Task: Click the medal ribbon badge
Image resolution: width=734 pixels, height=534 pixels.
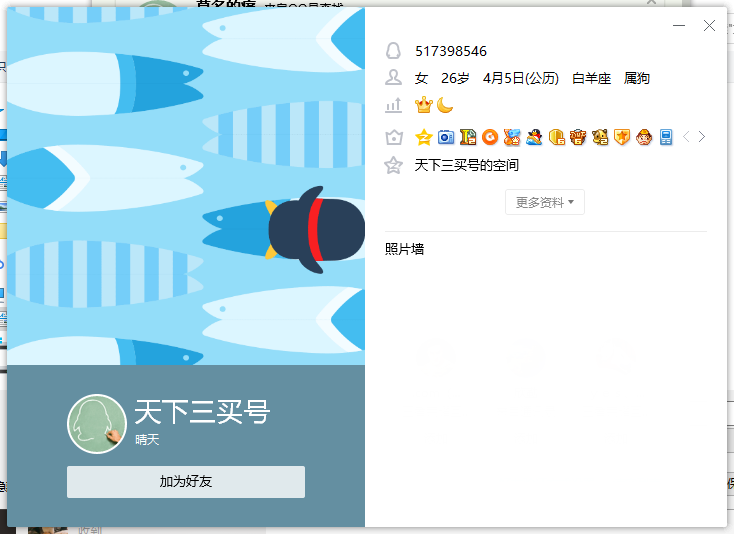Action: pyautogui.click(x=512, y=137)
